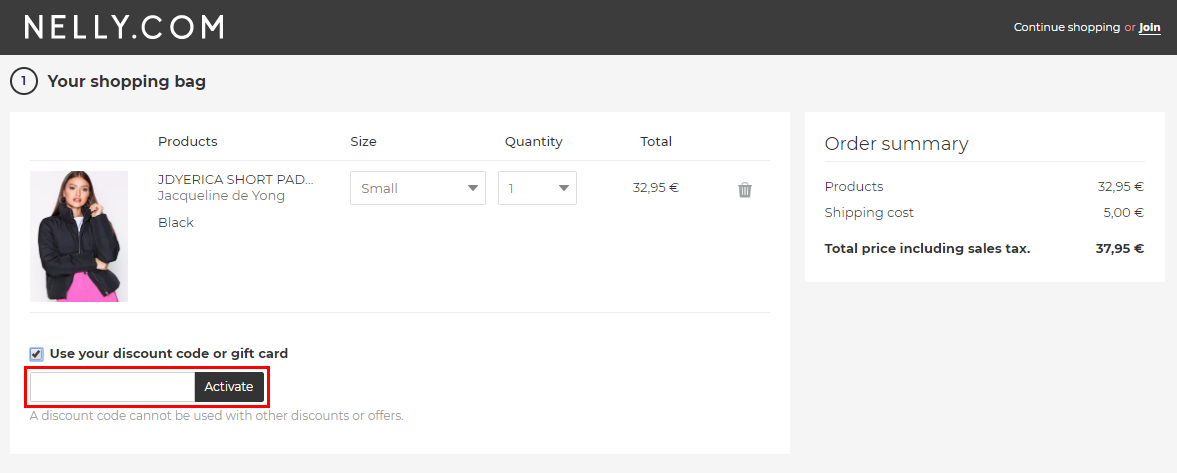Open the black jacket product thumbnail

pyautogui.click(x=79, y=236)
